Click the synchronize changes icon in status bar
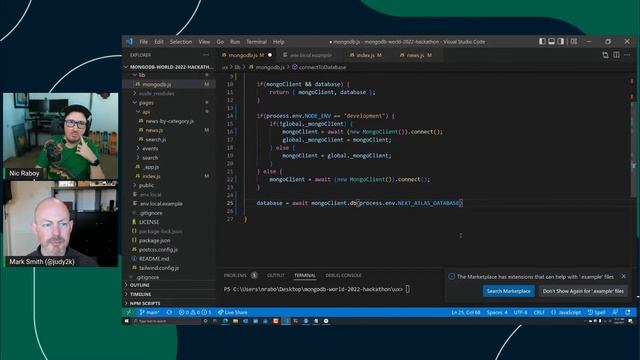640x360 pixels. point(169,312)
